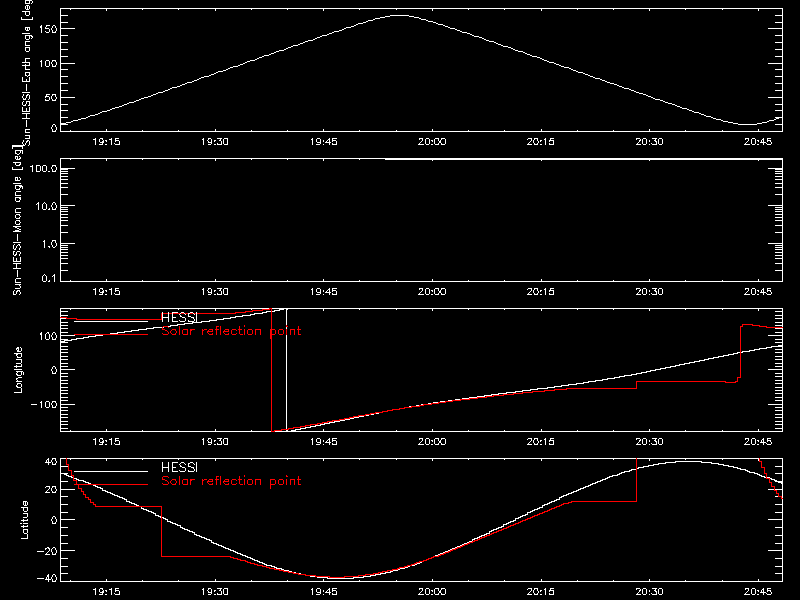Click the 40 tick on Latitude axis

(51, 461)
